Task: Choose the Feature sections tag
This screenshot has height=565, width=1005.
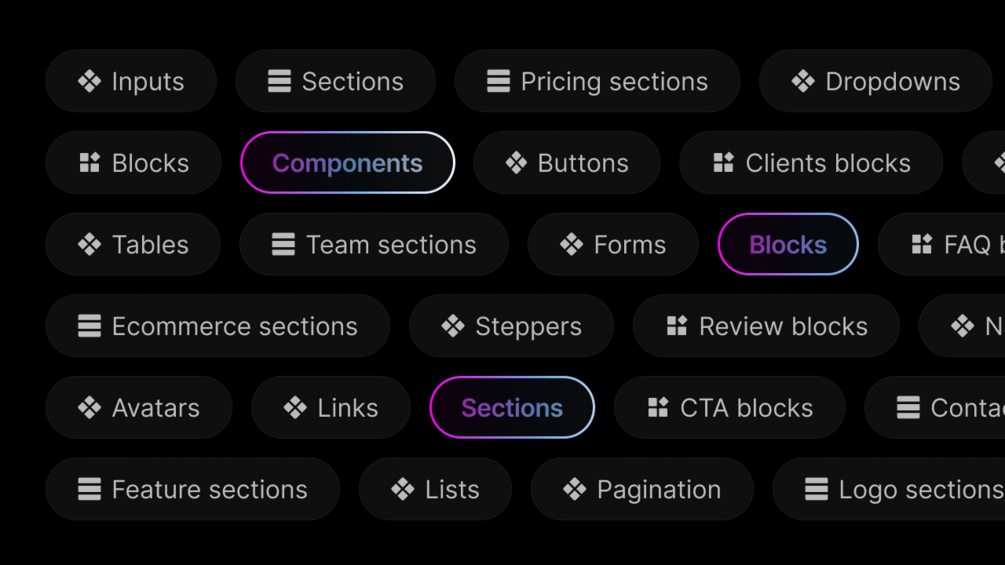Action: (x=192, y=489)
